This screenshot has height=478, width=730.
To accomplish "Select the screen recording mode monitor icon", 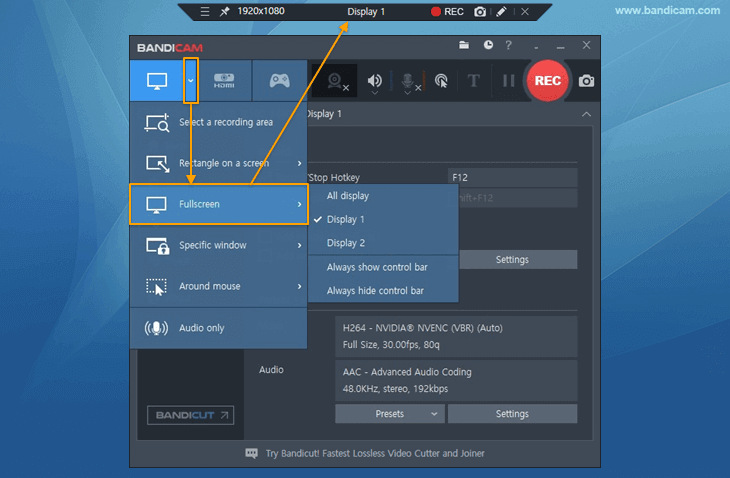I will coord(157,81).
